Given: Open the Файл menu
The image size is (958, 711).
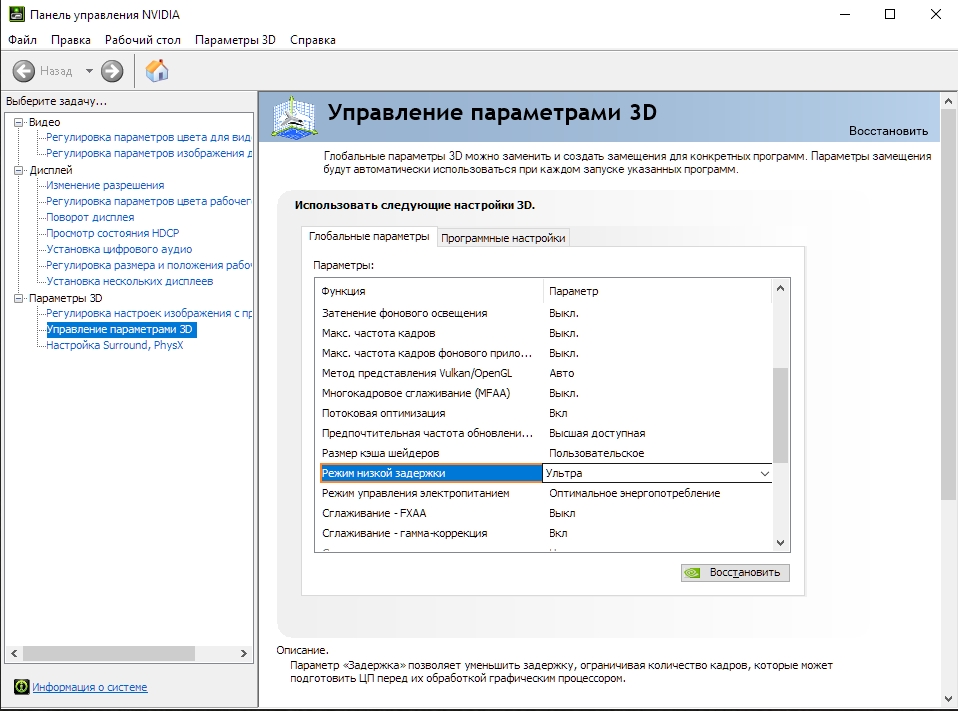Looking at the screenshot, I should click(23, 40).
